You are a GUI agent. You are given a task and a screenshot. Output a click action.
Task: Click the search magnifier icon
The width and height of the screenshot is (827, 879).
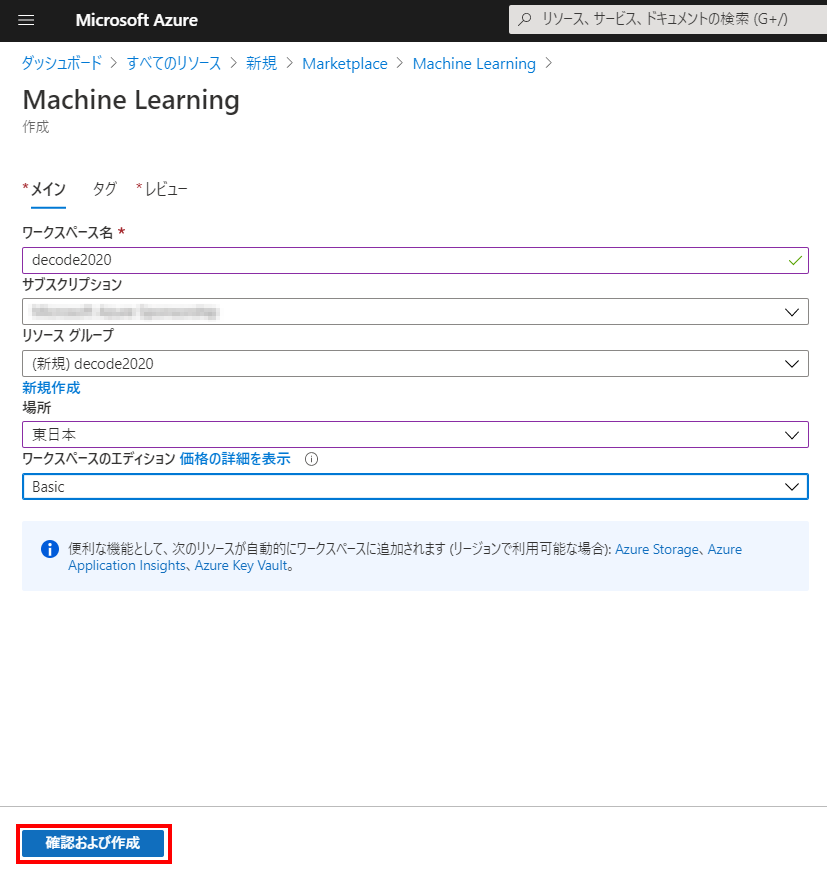(525, 20)
